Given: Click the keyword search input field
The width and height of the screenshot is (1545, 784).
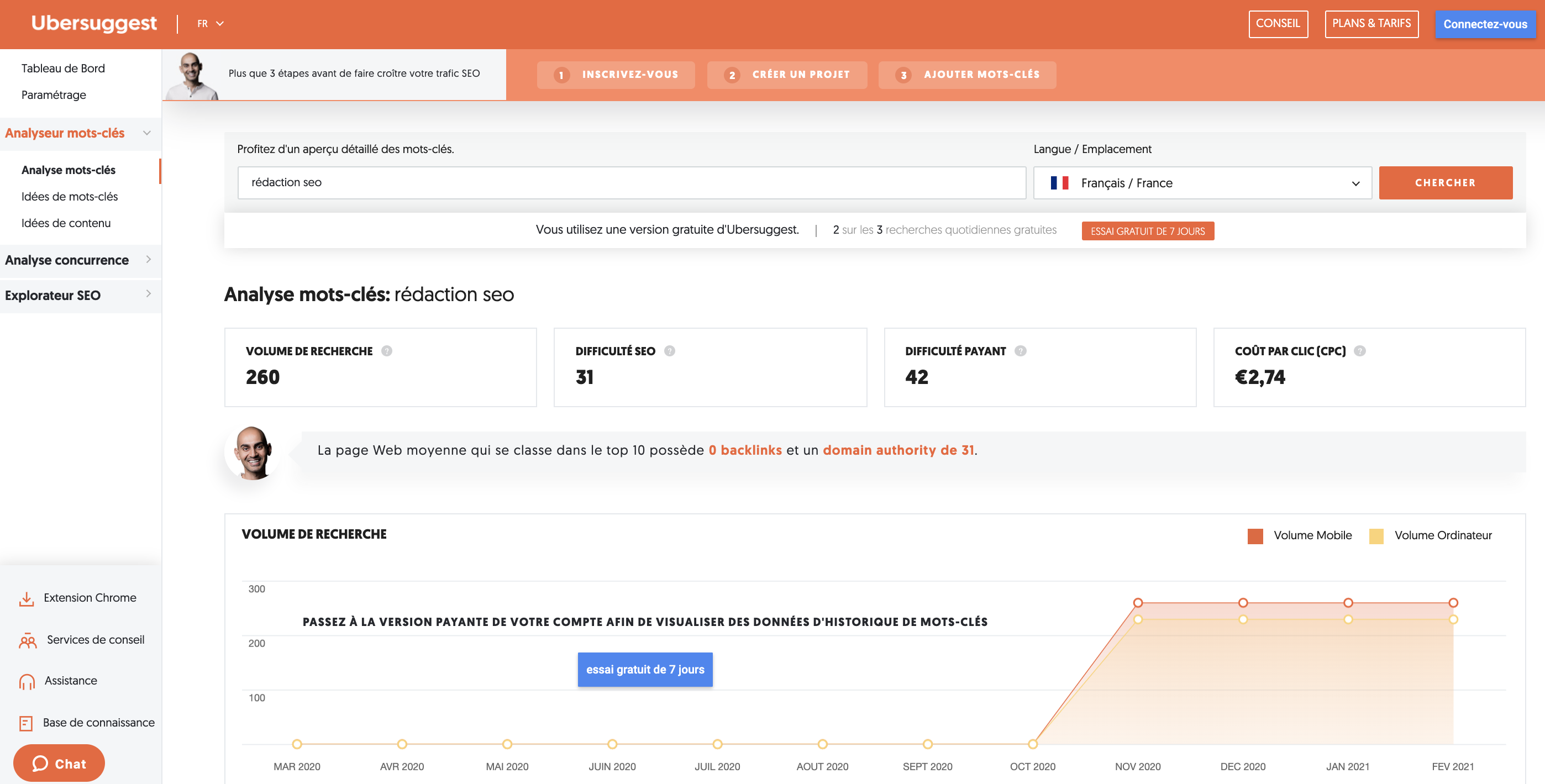Looking at the screenshot, I should pyautogui.click(x=632, y=183).
